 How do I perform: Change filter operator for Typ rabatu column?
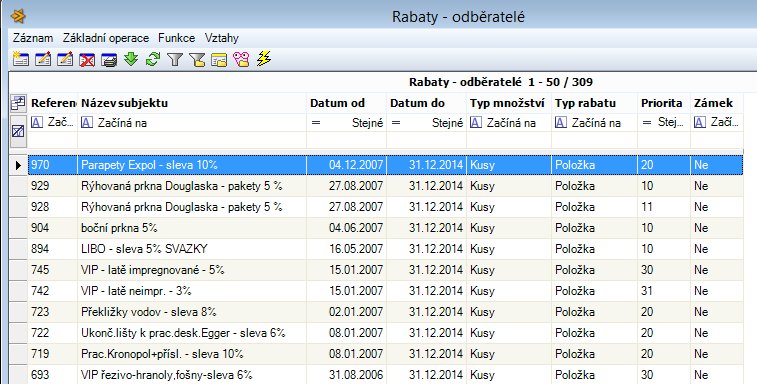tap(561, 123)
